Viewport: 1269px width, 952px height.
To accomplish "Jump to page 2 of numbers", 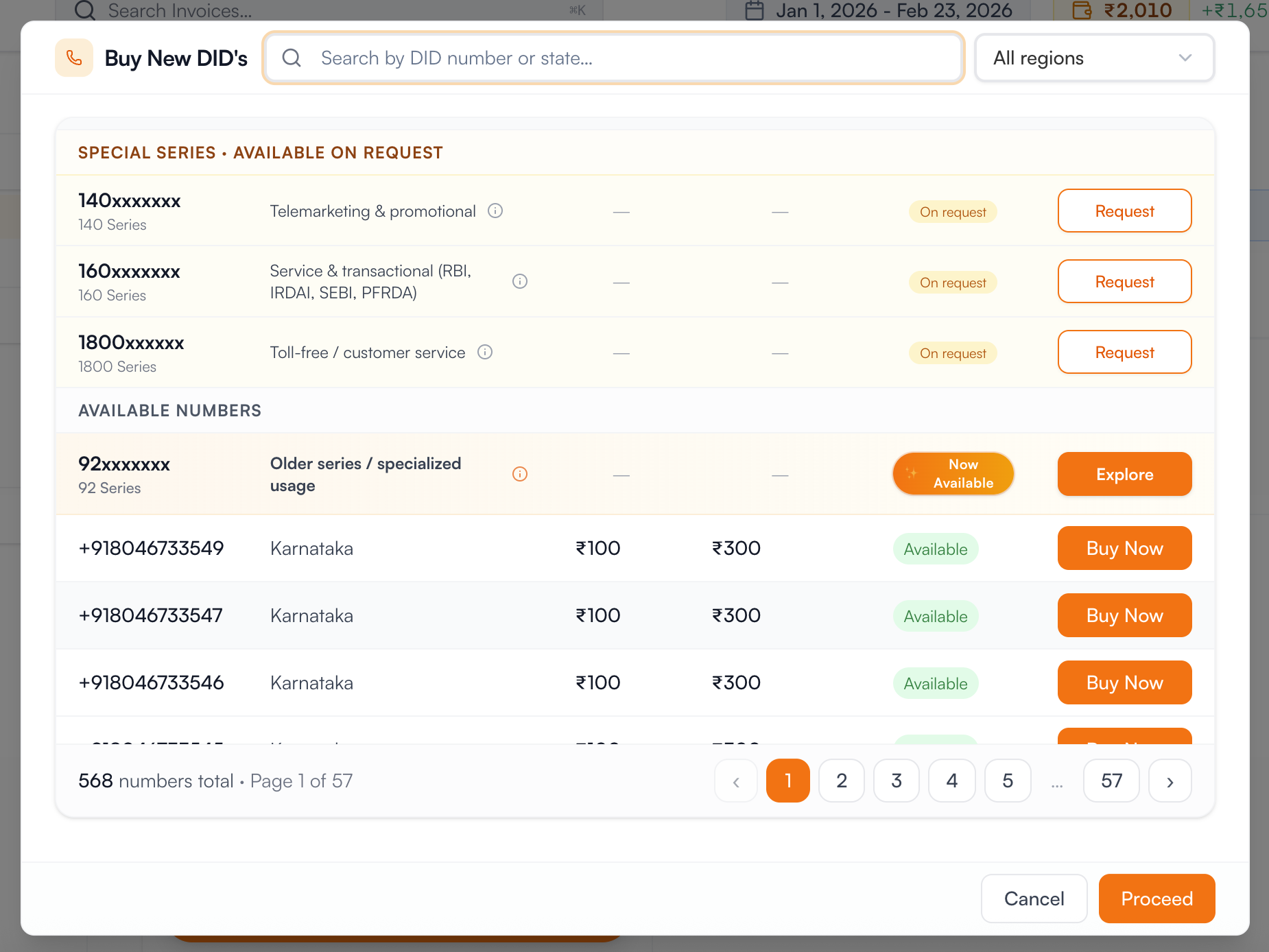I will pos(842,781).
